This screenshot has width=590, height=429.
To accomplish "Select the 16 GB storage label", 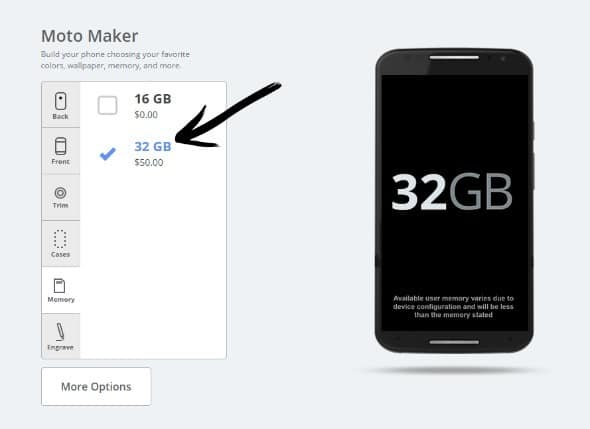I will [153, 99].
